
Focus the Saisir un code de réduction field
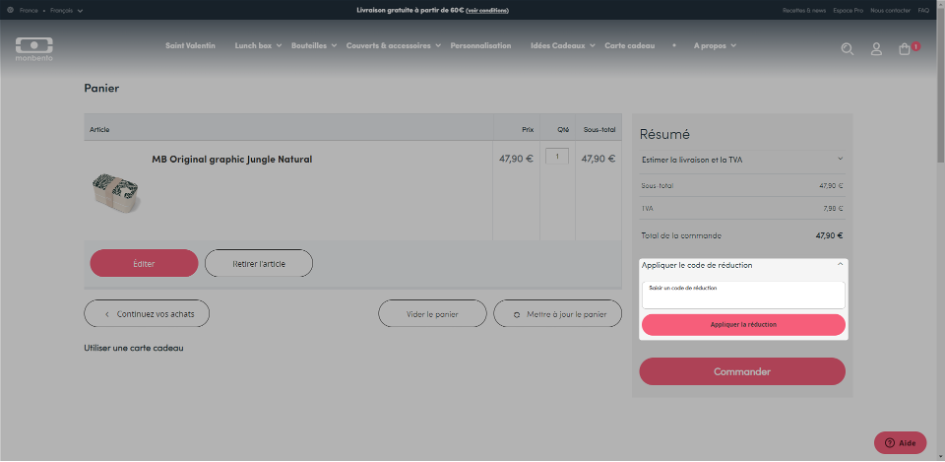click(x=744, y=295)
